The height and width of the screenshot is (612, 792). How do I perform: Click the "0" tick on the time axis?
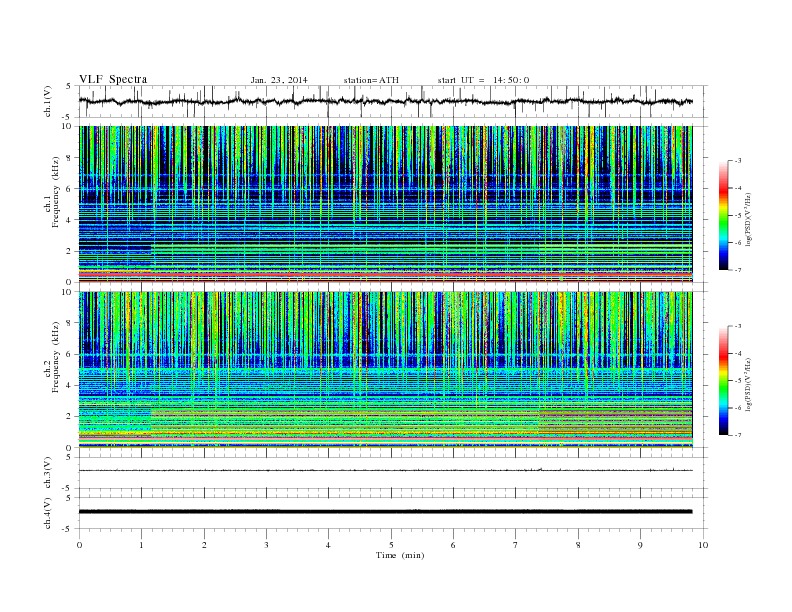79,545
